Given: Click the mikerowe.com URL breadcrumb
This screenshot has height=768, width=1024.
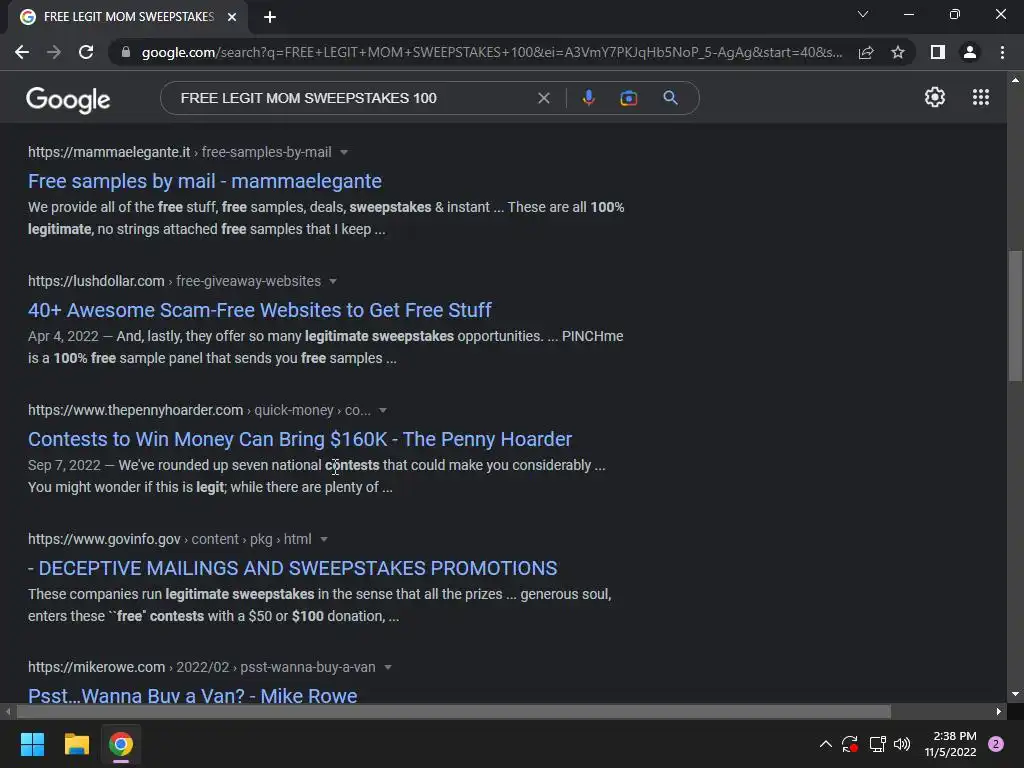Looking at the screenshot, I should [202, 667].
